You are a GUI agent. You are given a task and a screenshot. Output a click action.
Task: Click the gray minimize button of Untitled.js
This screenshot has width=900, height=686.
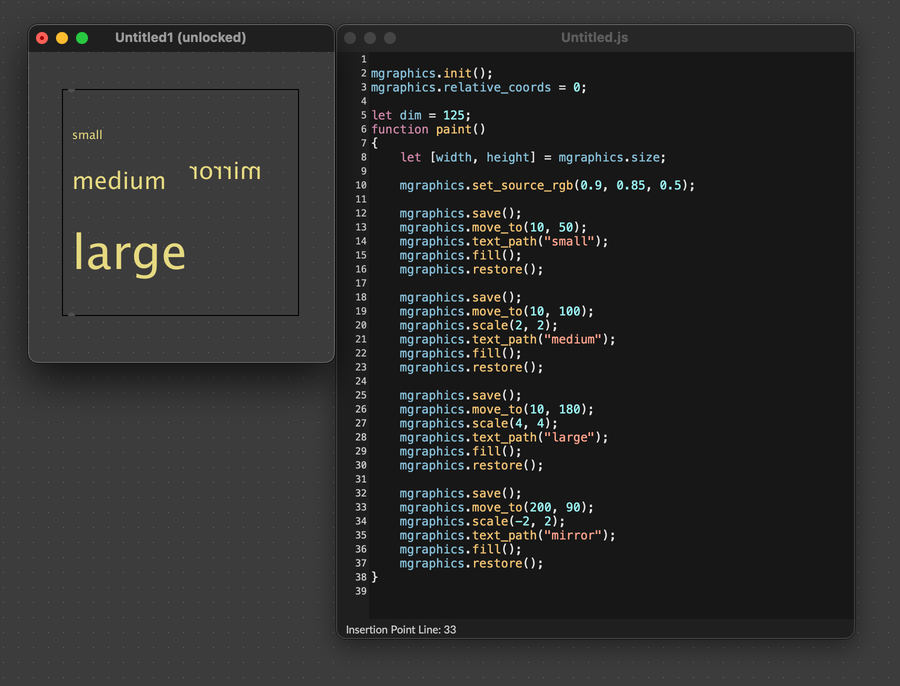(x=370, y=38)
